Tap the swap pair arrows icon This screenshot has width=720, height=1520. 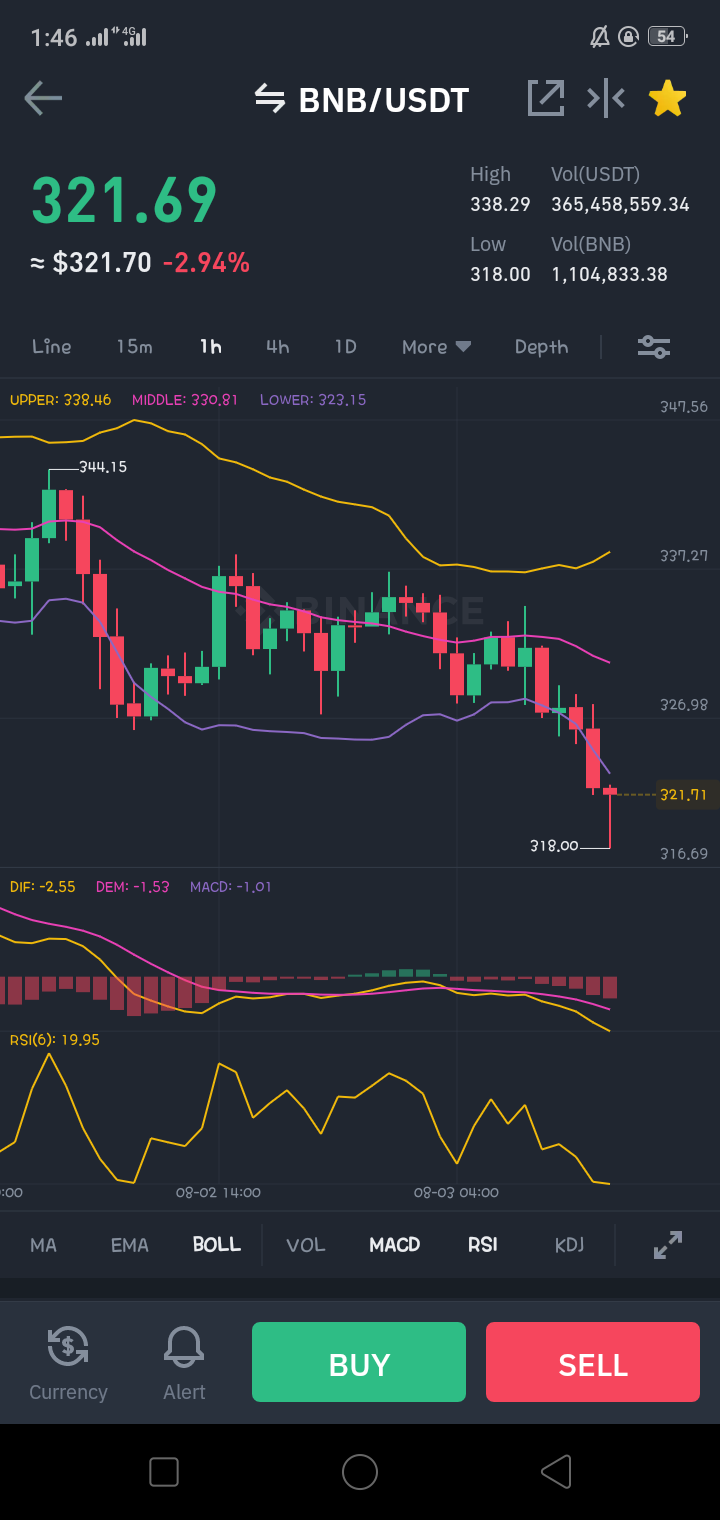(269, 98)
